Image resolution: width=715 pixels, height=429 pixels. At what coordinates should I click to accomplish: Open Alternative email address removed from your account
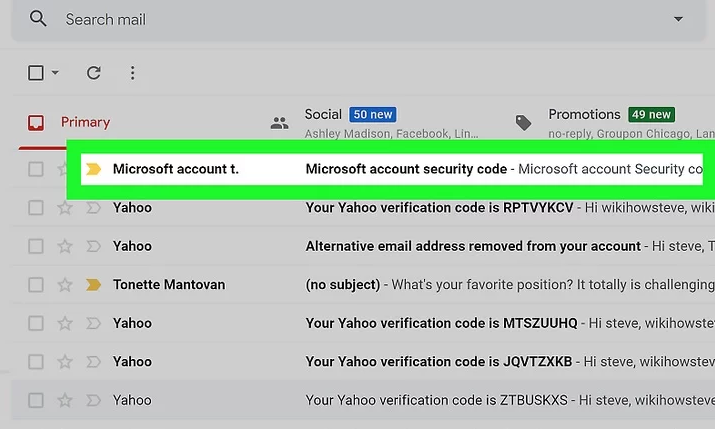point(473,246)
